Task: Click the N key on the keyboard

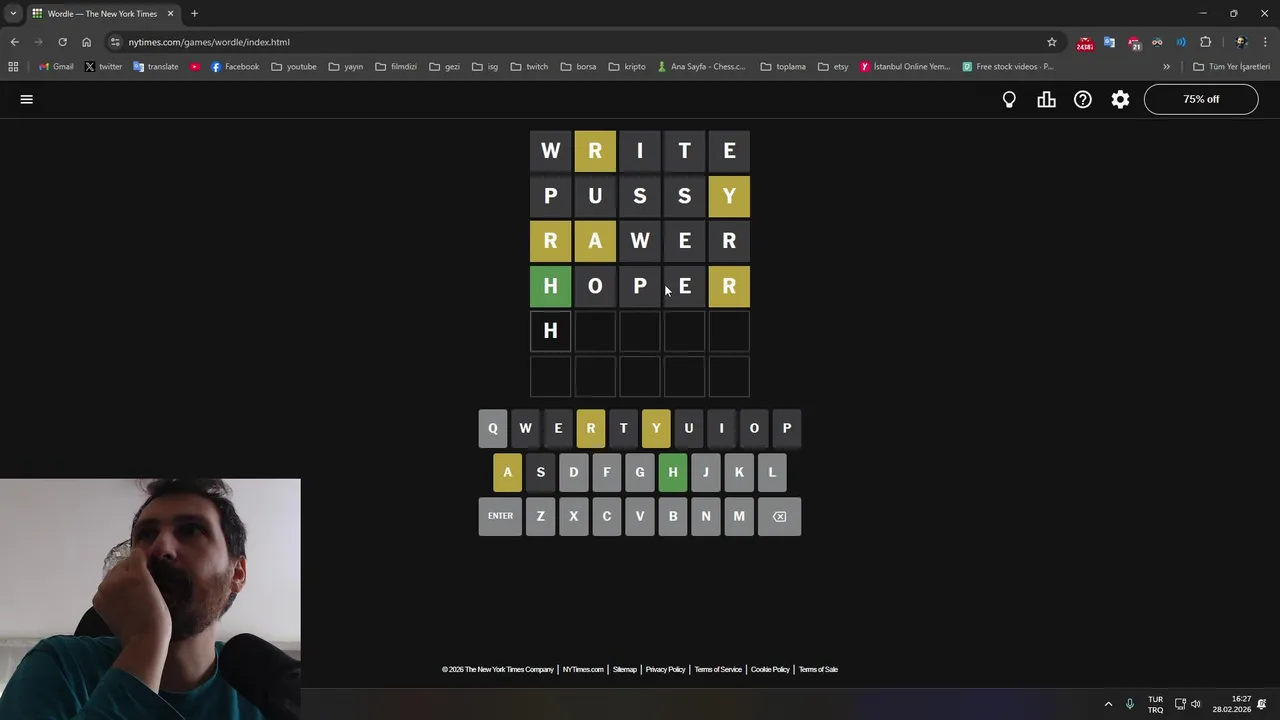Action: [x=706, y=516]
